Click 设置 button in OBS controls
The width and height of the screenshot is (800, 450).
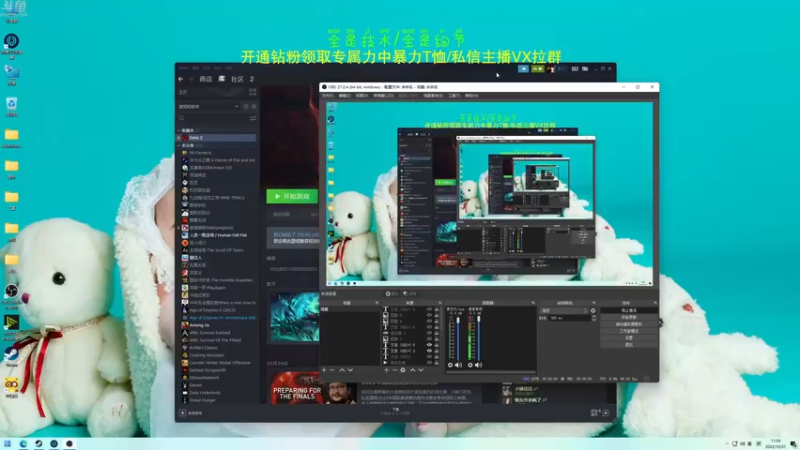point(629,337)
